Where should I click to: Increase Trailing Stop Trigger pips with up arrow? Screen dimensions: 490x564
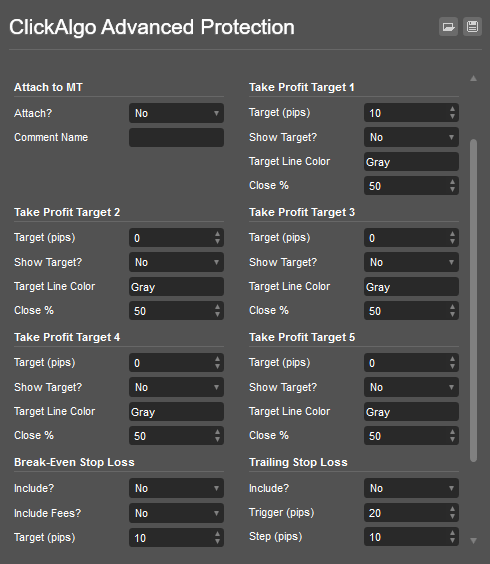coord(452,509)
